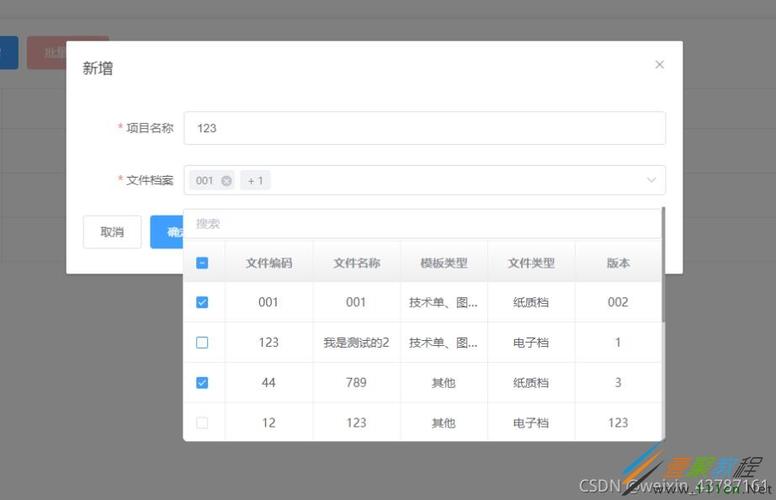Viewport: 776px width, 500px height.
Task: Uncheck the row with 文件编码 44
Action: pos(202,383)
